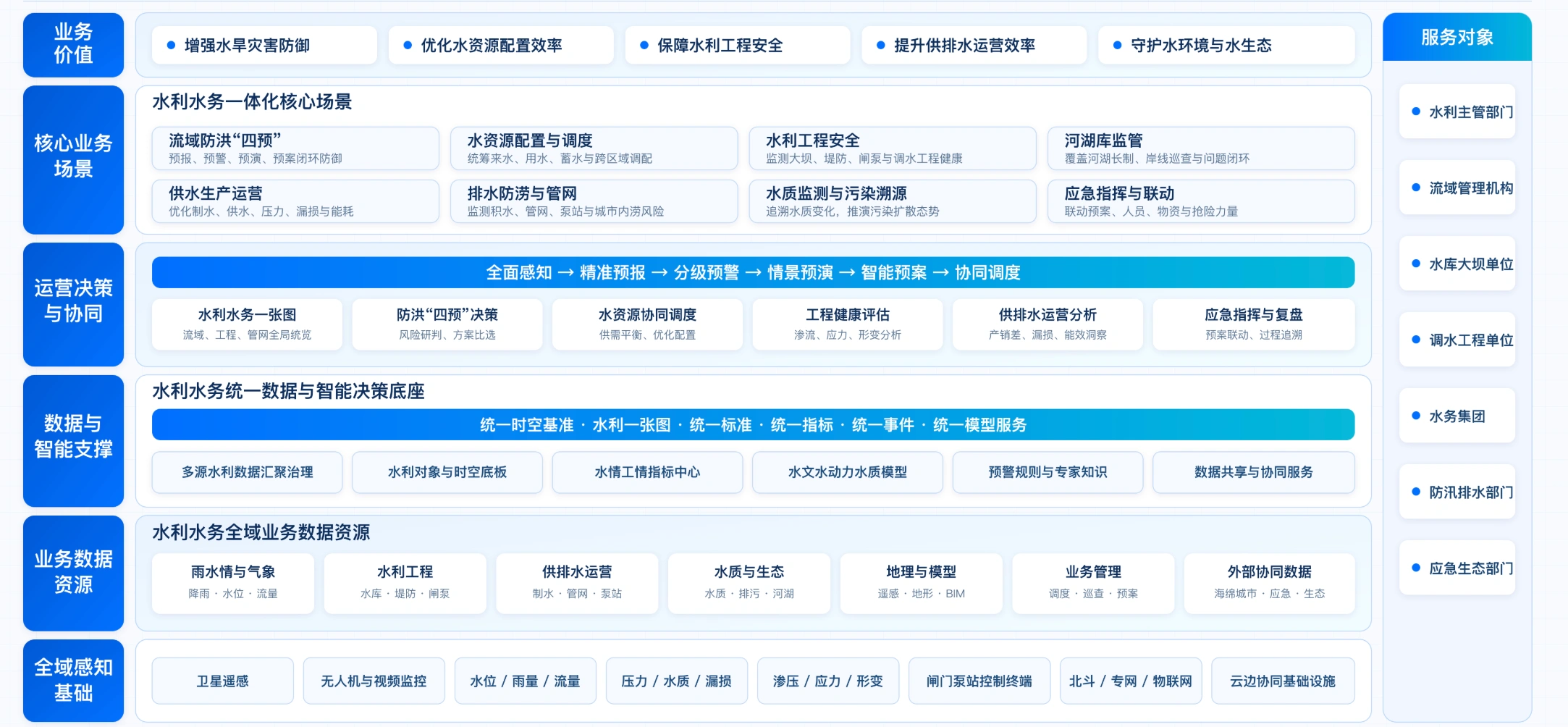This screenshot has height=727, width=1568.
Task: Select the 卫星遥感 sensing item
Action: click(x=223, y=681)
